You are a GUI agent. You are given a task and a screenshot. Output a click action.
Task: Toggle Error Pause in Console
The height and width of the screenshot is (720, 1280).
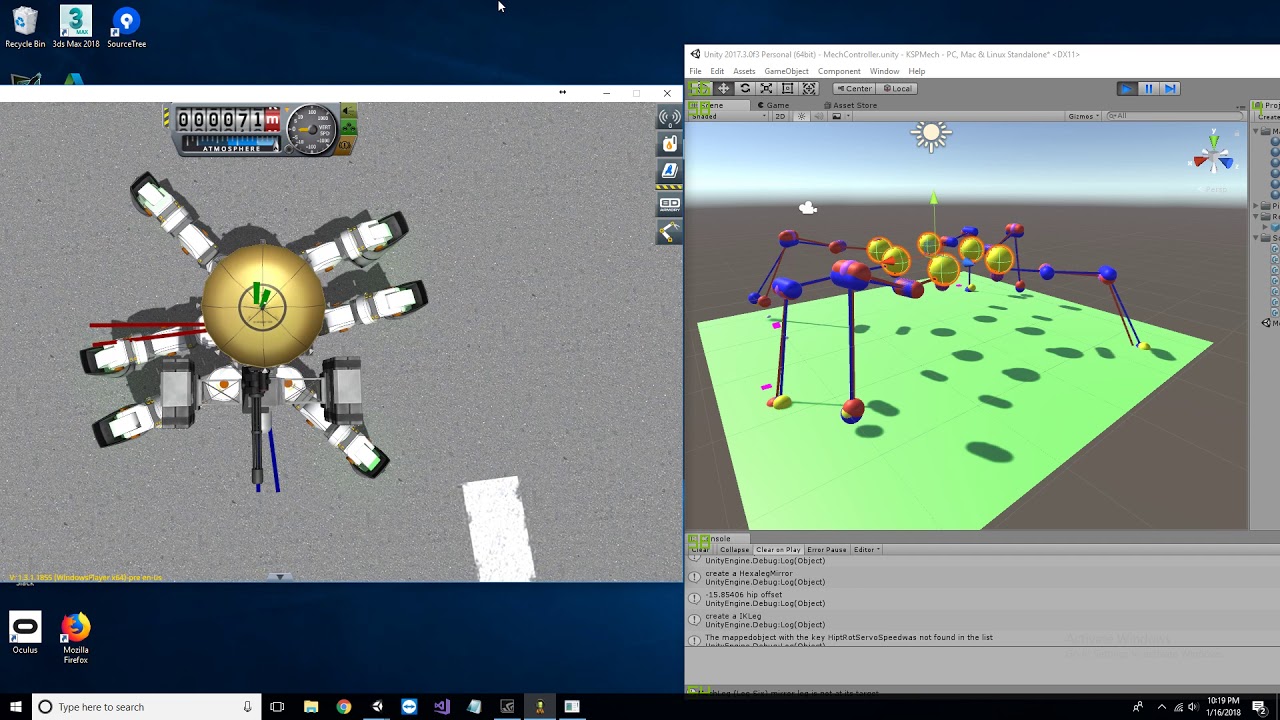tap(827, 549)
